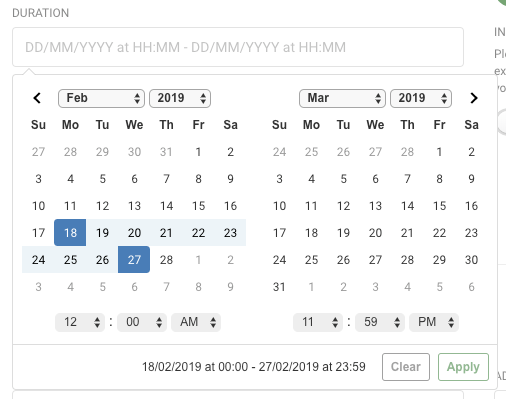
Task: Click the Apply button
Action: click(x=463, y=367)
